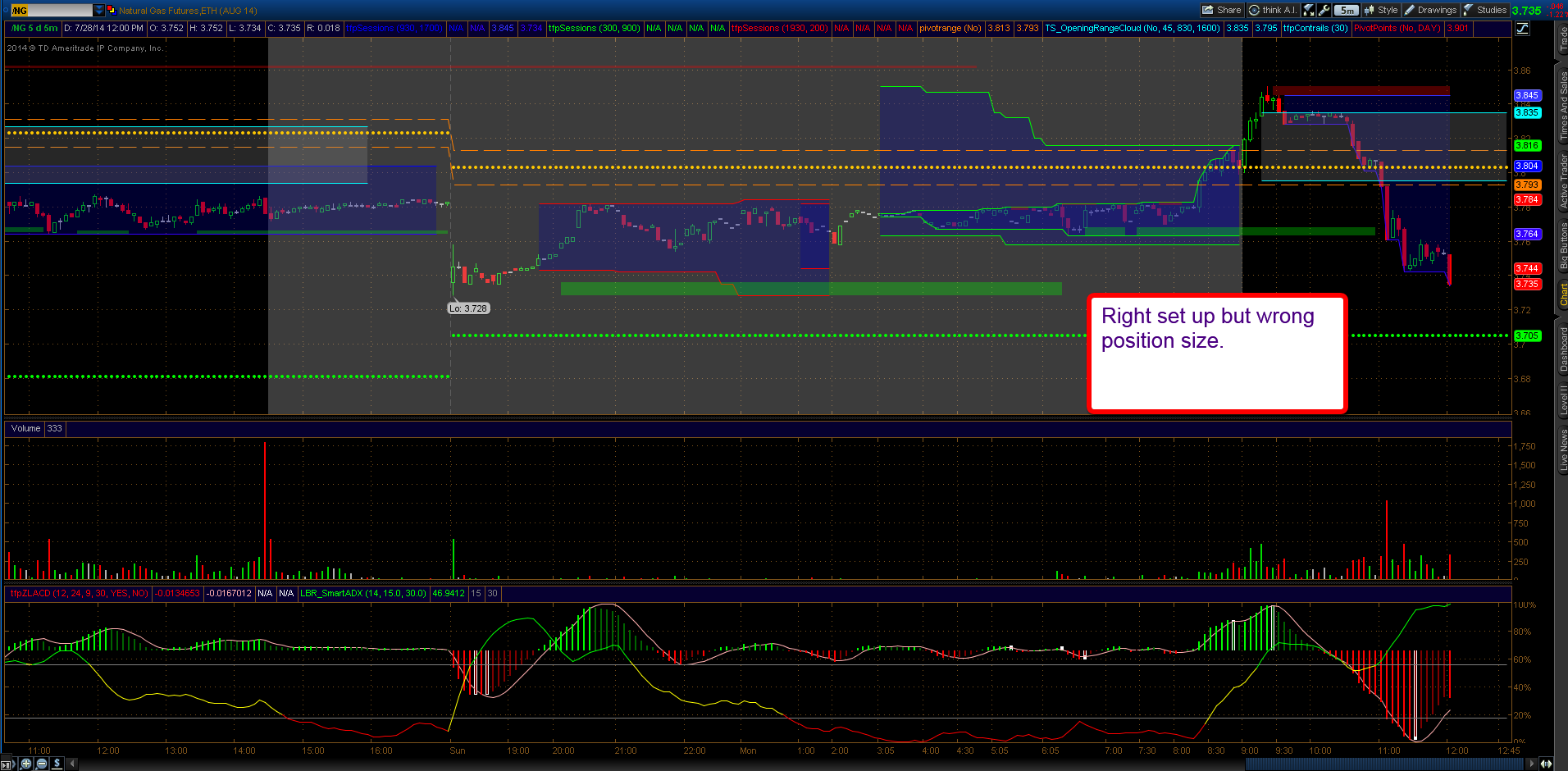This screenshot has width=1568, height=771.
Task: Click the 3.835 cyan price label on the axis
Action: pos(1527,113)
